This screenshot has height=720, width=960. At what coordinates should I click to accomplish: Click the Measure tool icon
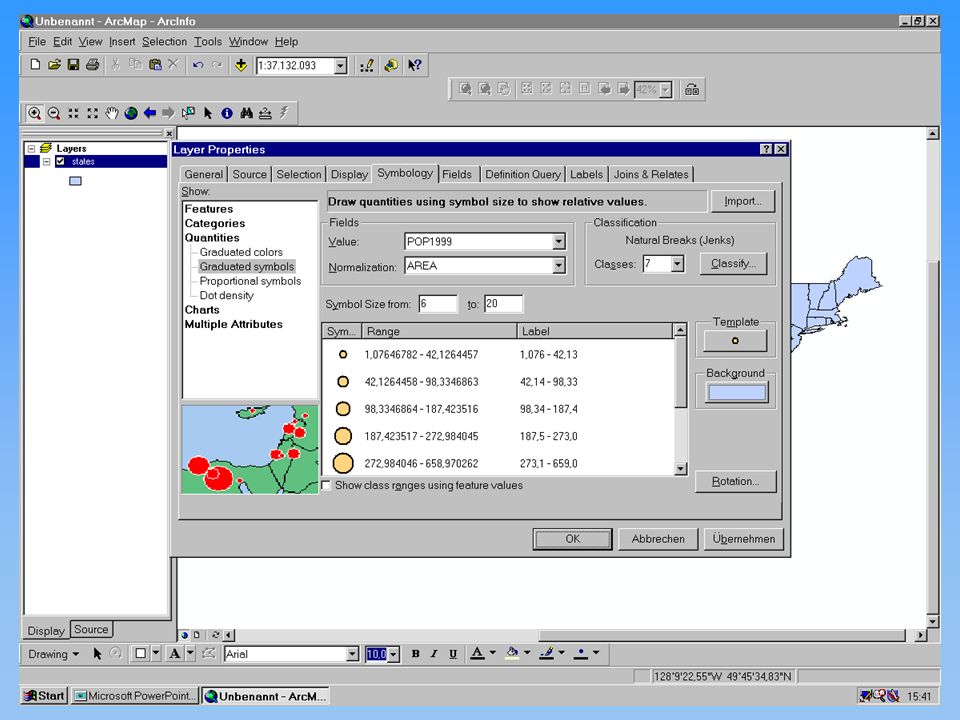point(265,113)
